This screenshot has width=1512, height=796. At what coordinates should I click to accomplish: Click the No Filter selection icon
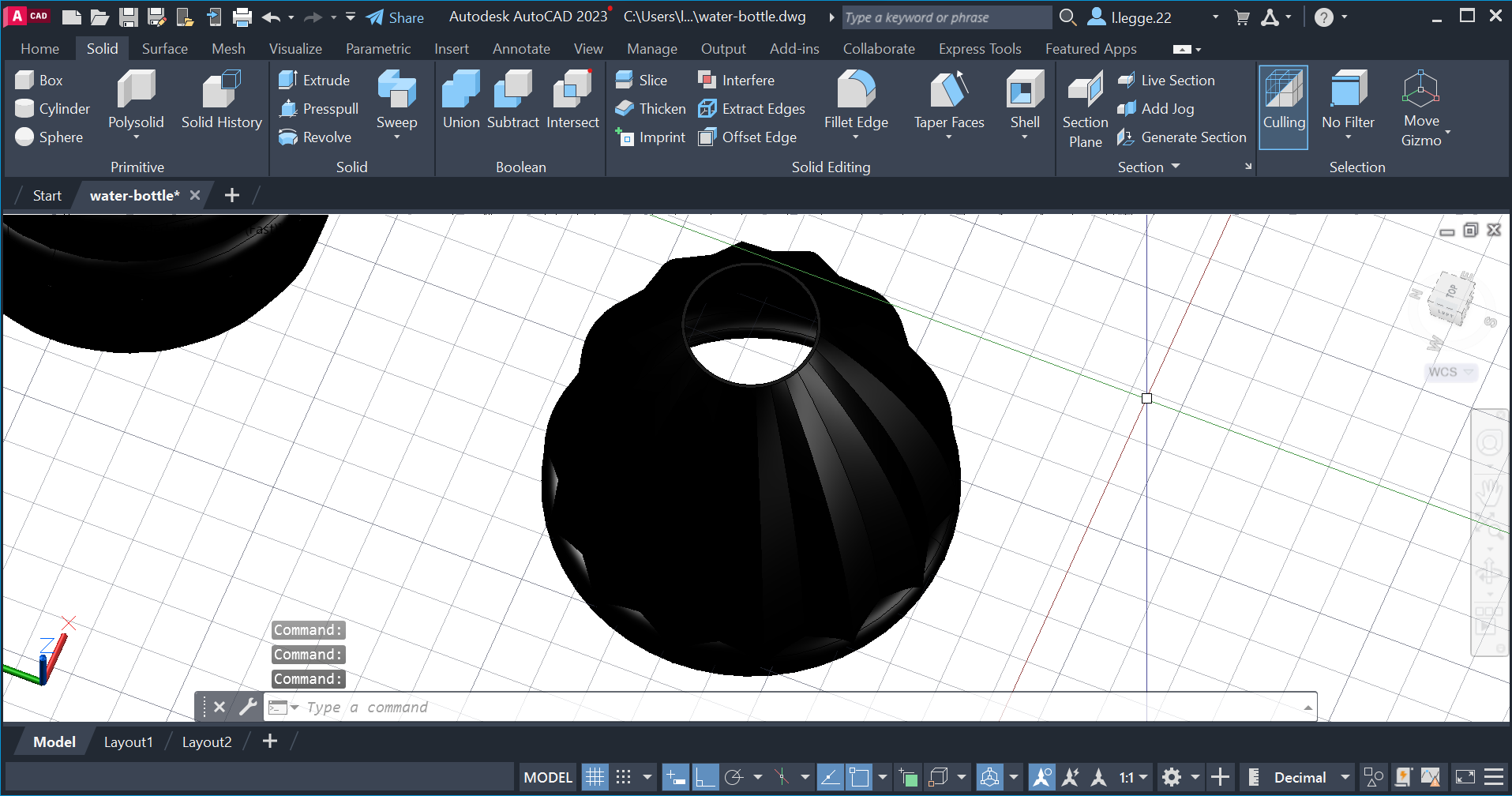pyautogui.click(x=1349, y=89)
